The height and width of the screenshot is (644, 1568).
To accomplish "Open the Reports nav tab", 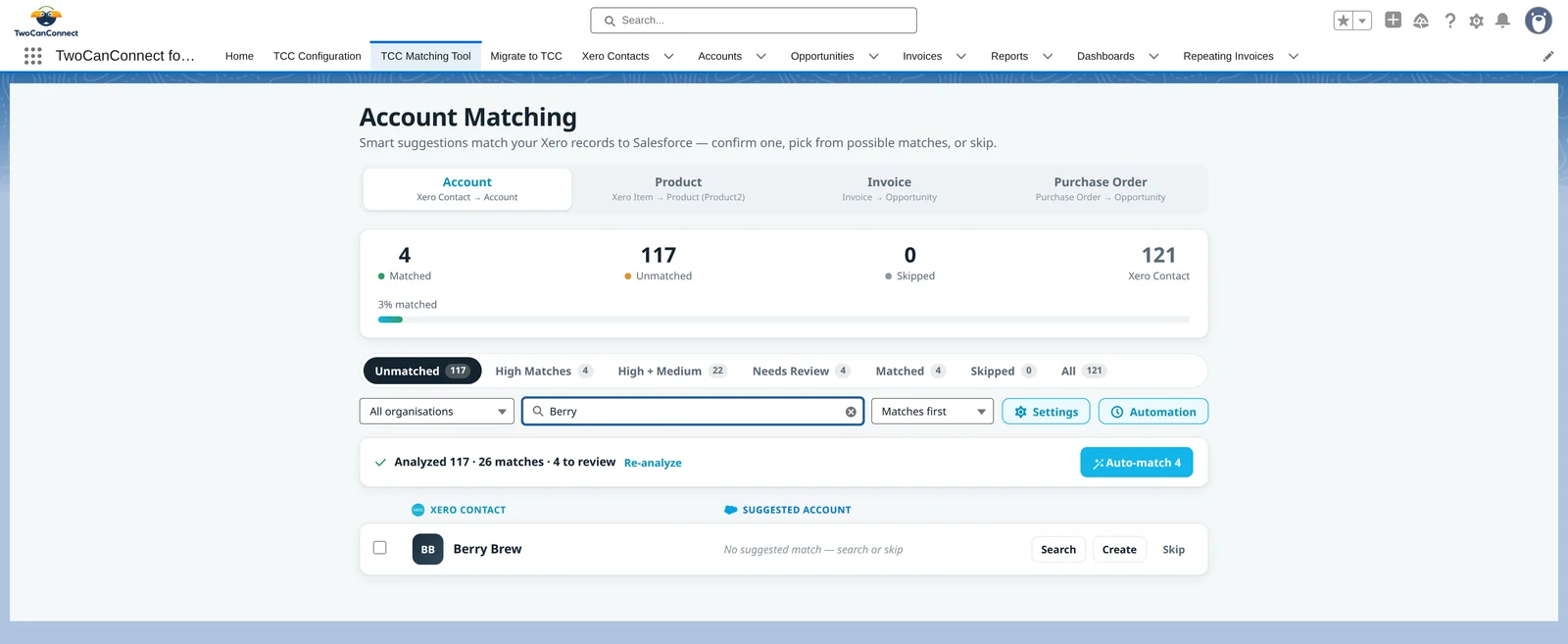I will pos(1009,56).
